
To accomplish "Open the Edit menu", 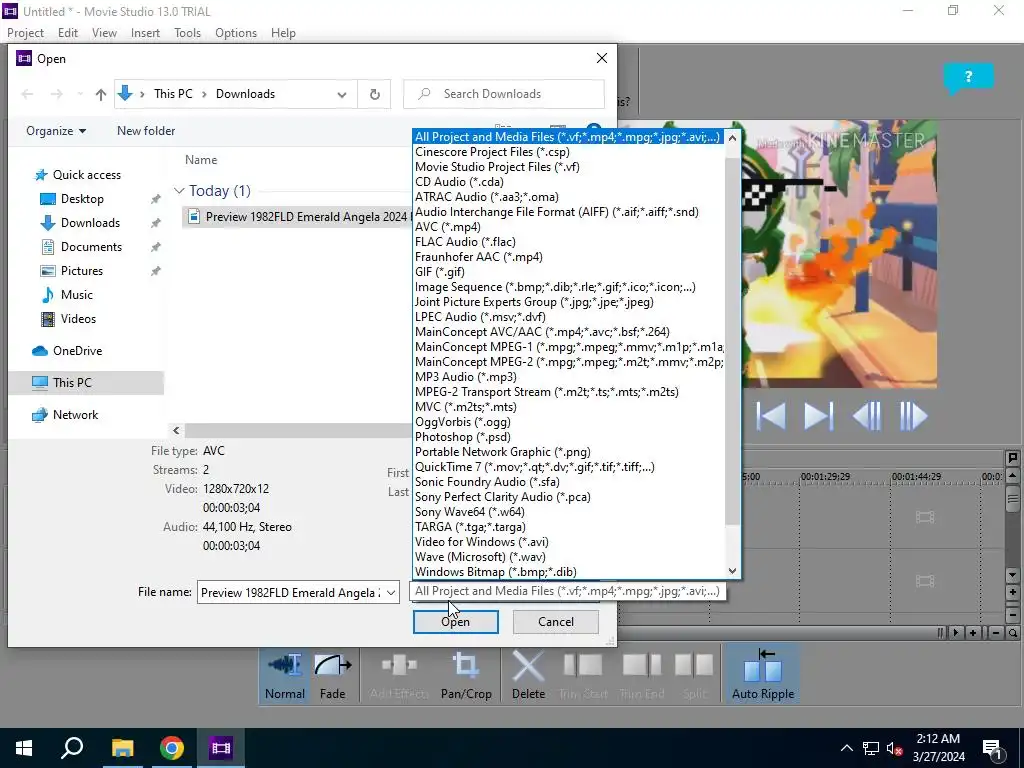I will point(68,33).
